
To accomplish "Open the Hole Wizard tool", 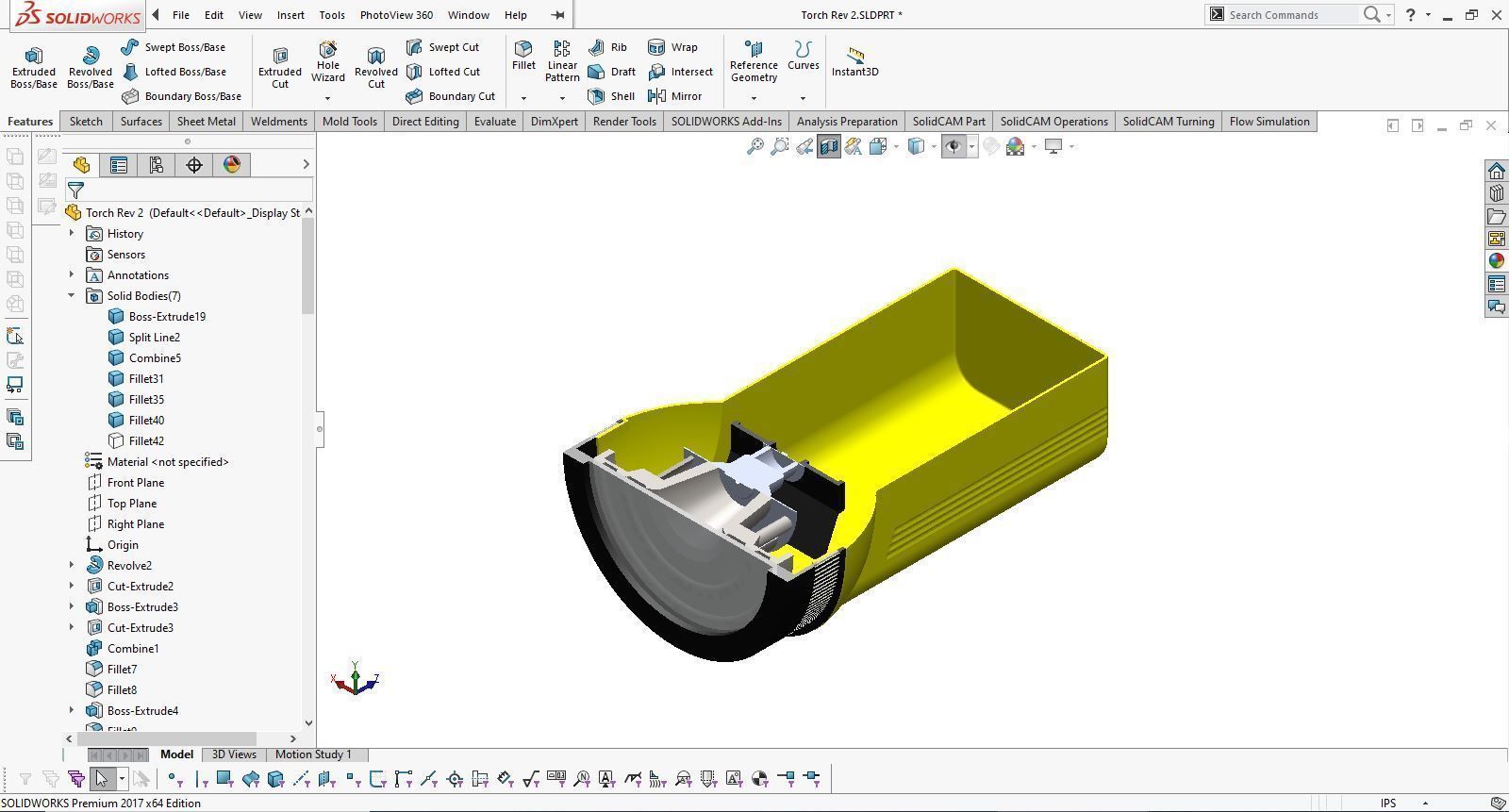I will [x=327, y=62].
